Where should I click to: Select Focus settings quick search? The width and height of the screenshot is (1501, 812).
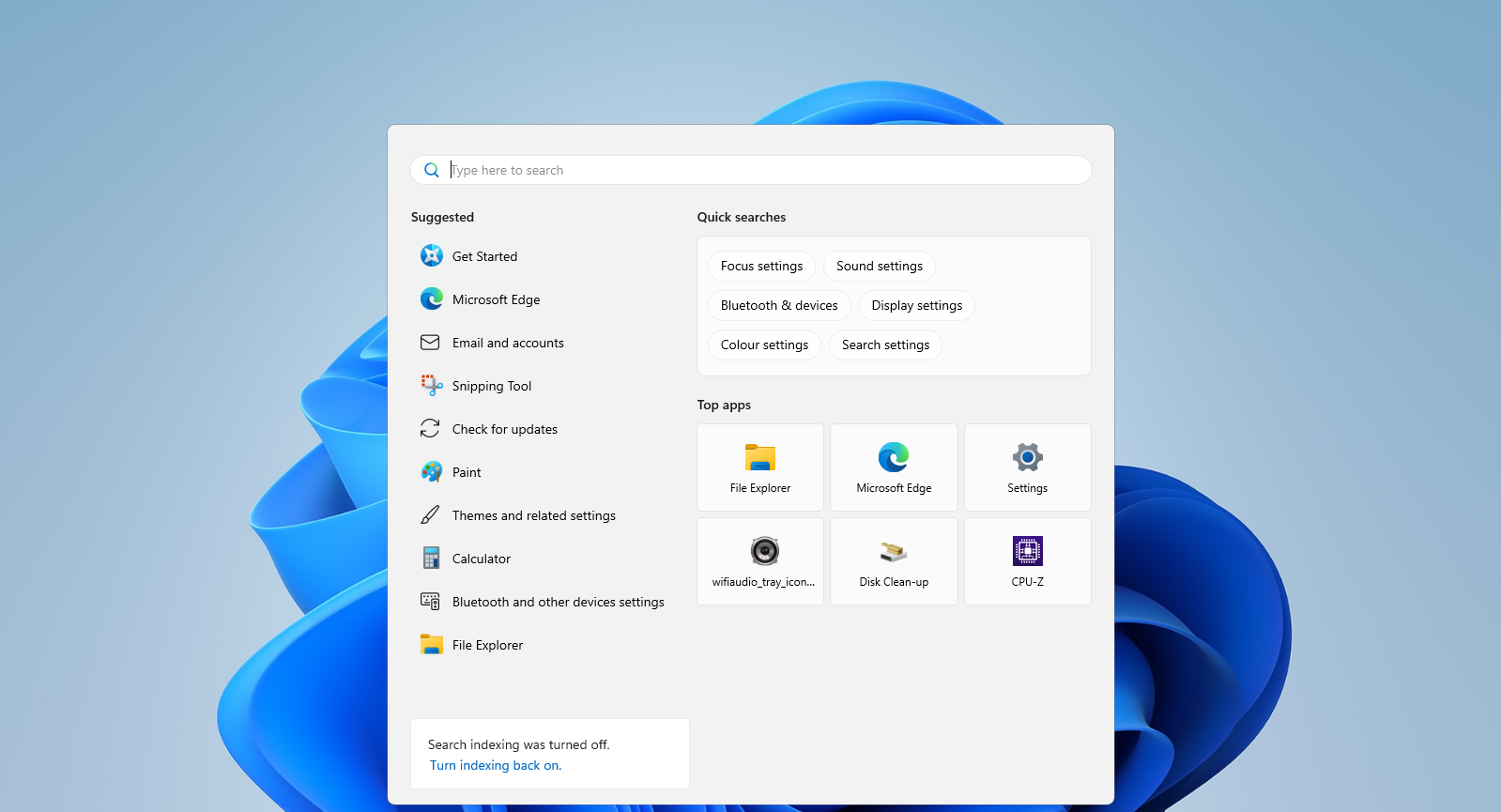[761, 266]
